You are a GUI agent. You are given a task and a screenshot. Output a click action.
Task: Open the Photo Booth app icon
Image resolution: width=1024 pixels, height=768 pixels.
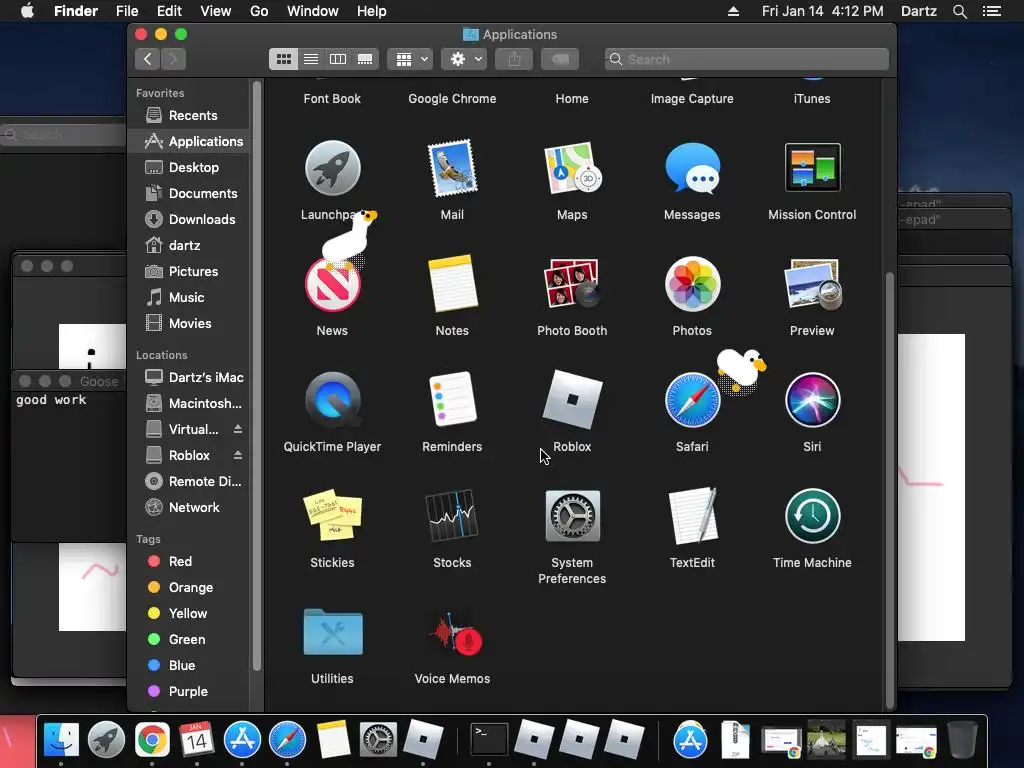(x=572, y=283)
